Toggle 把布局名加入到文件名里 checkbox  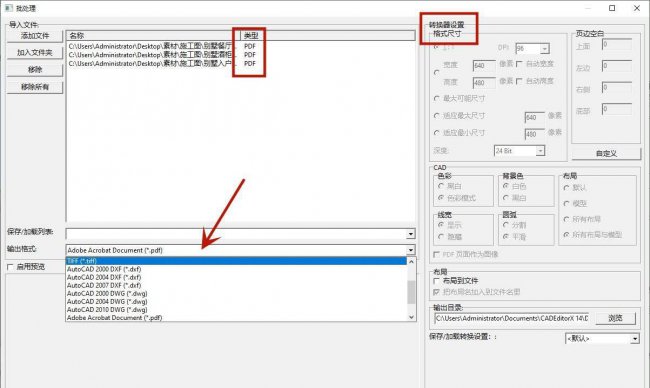click(x=436, y=292)
